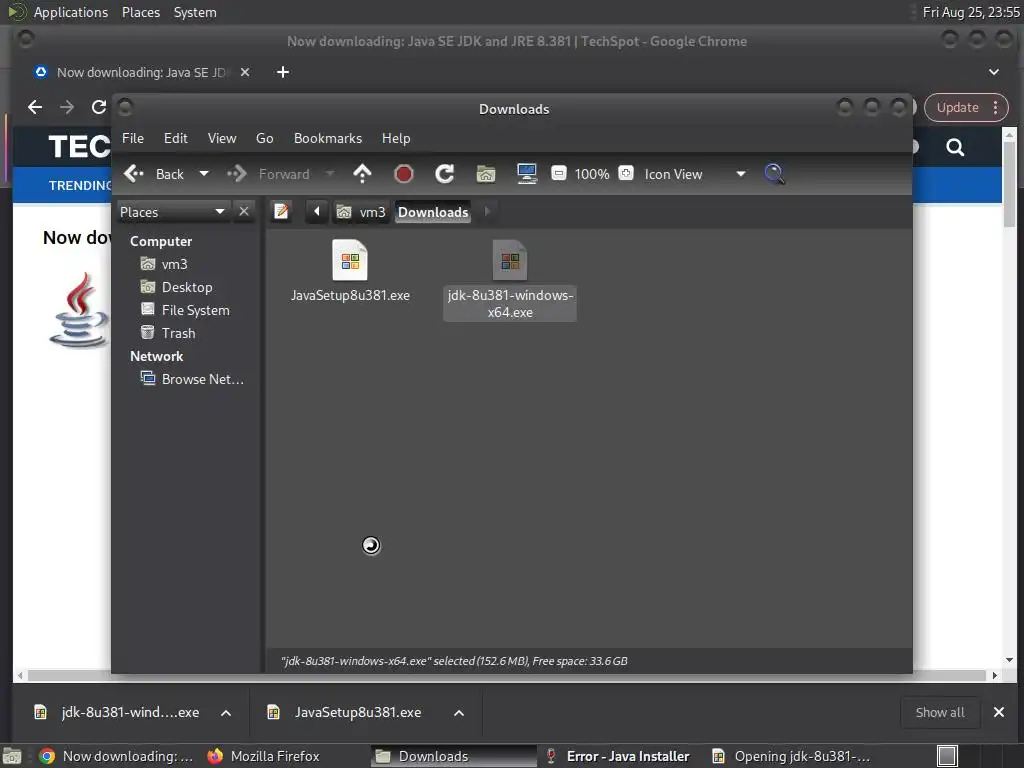This screenshot has height=768, width=1024.
Task: Click the path bar left scroll arrow
Action: click(x=317, y=212)
